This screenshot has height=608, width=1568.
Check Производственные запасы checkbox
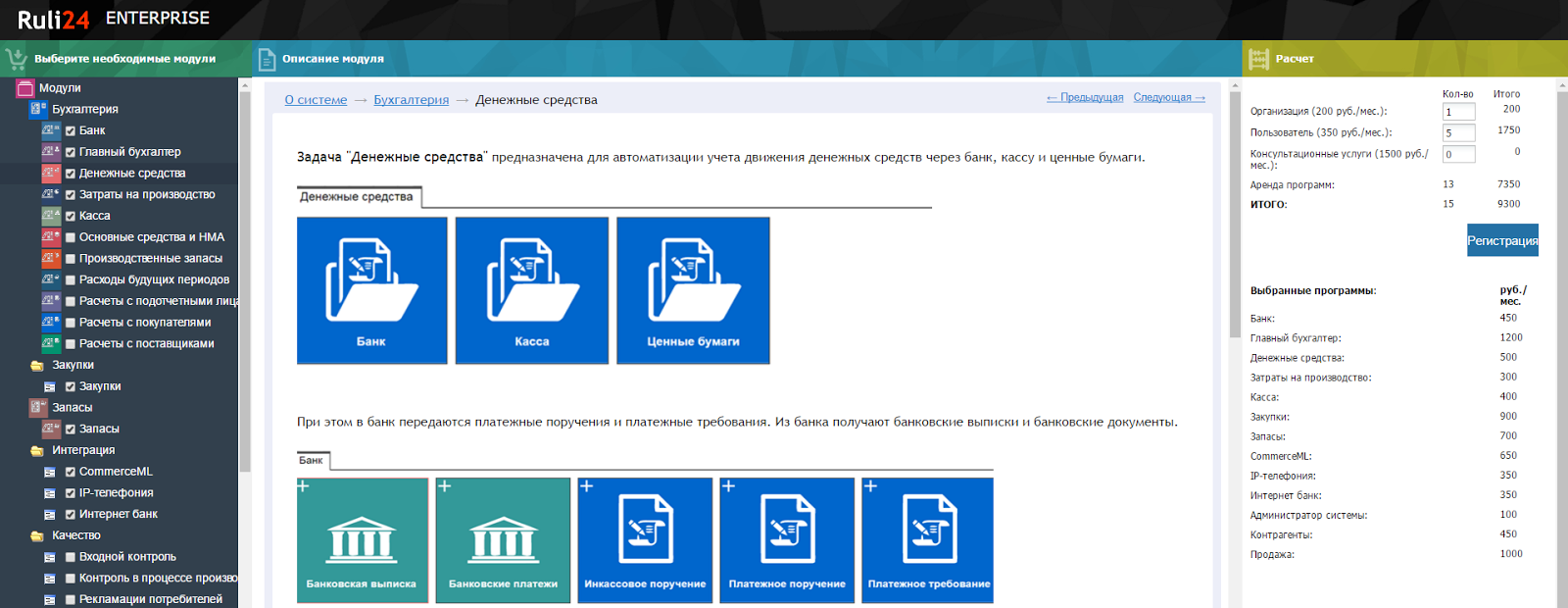point(71,259)
